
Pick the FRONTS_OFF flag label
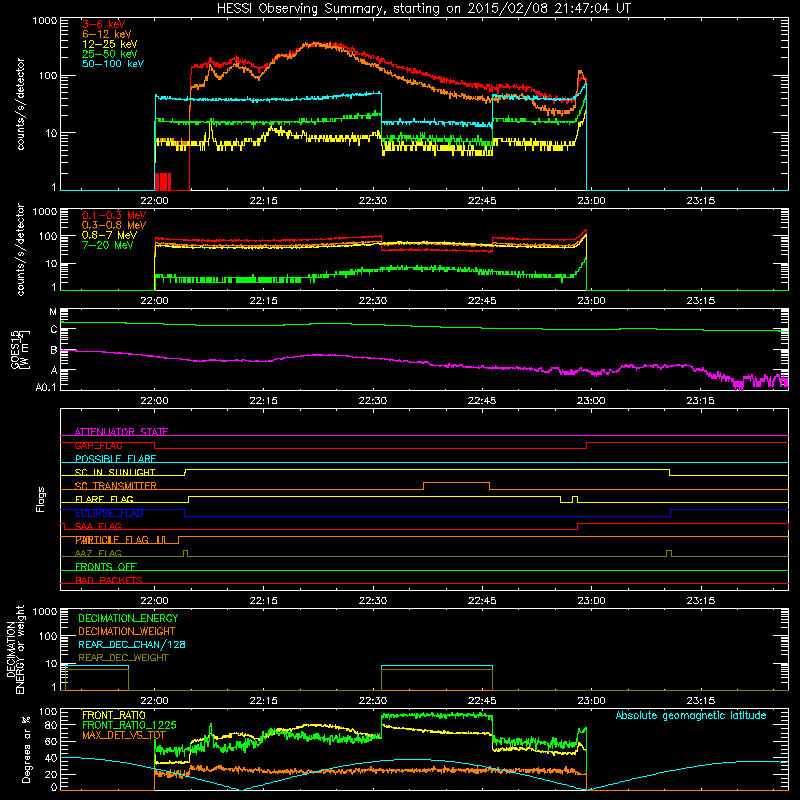click(106, 567)
